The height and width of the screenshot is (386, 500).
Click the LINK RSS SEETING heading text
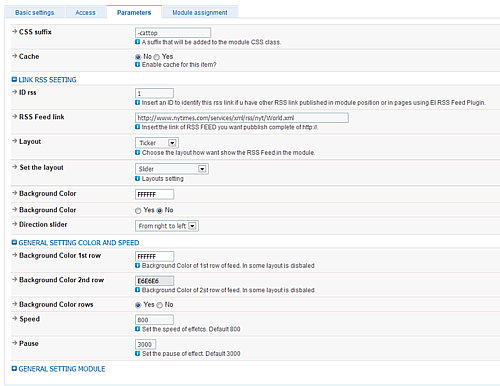click(x=47, y=80)
